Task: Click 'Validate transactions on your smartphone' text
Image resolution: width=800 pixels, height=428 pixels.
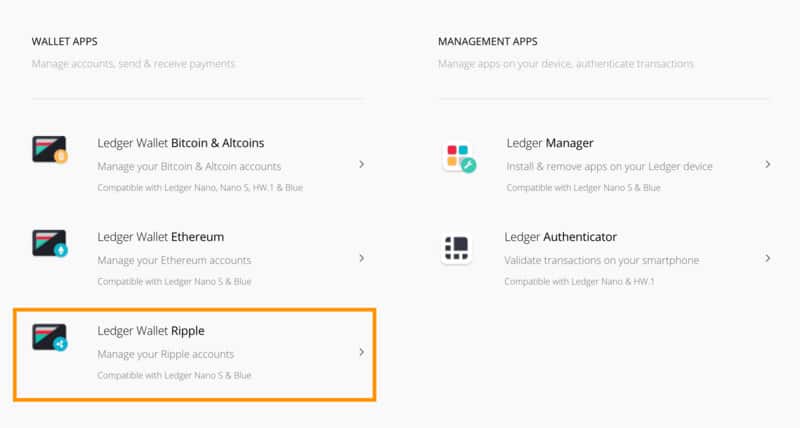Action: click(602, 261)
